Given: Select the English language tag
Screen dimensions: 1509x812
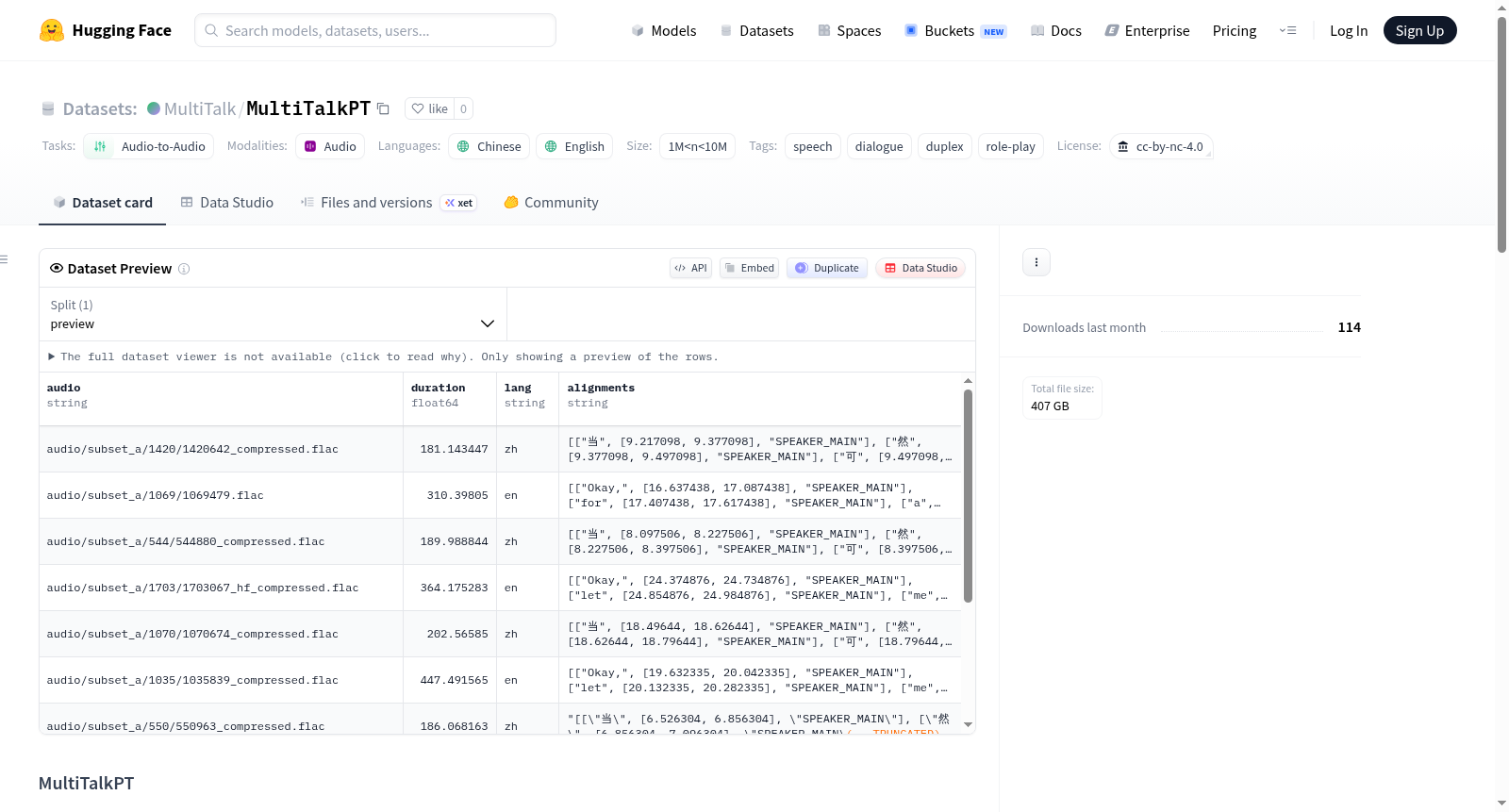Looking at the screenshot, I should pos(575,146).
